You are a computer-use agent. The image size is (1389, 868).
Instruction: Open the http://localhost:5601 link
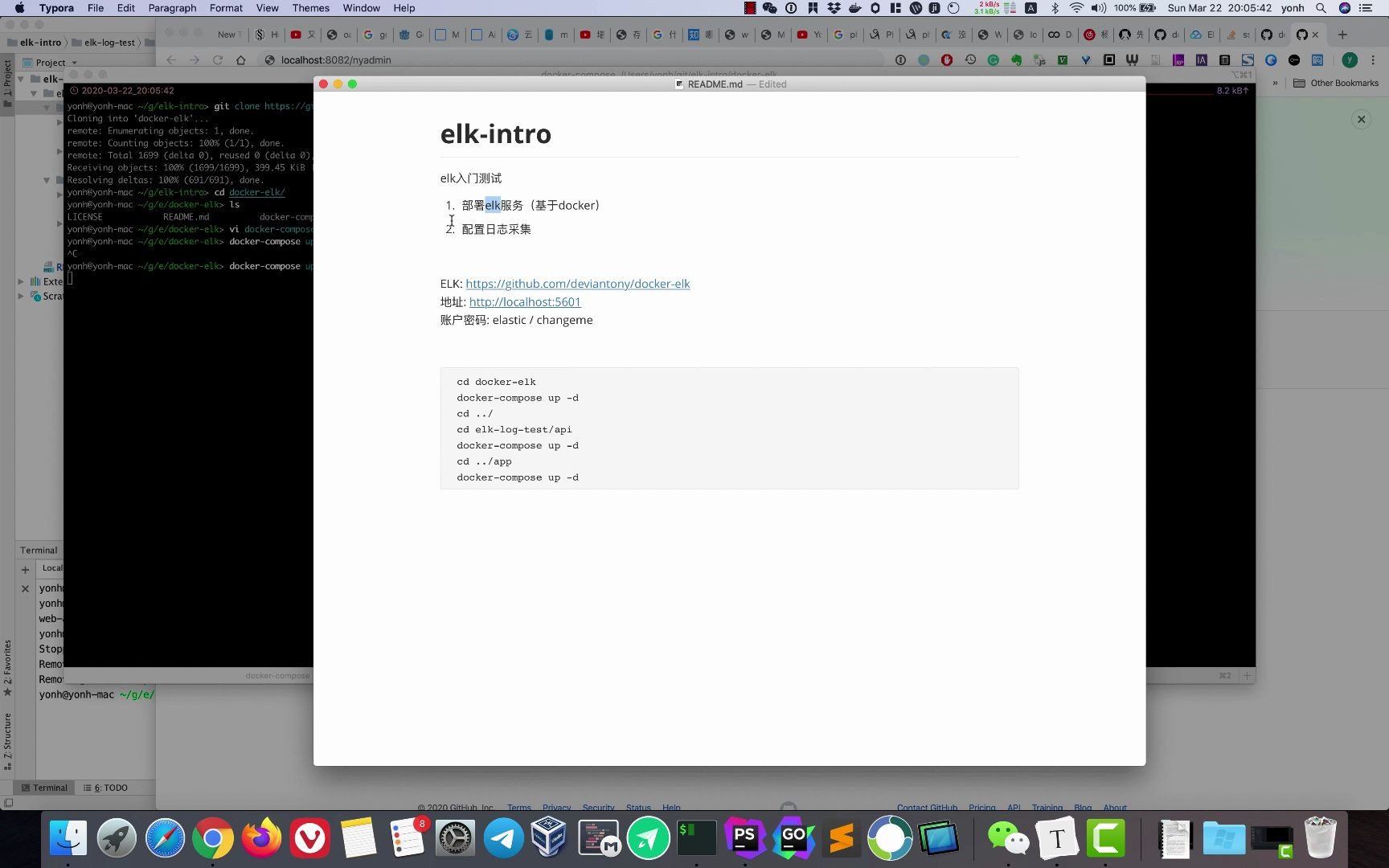click(x=525, y=302)
